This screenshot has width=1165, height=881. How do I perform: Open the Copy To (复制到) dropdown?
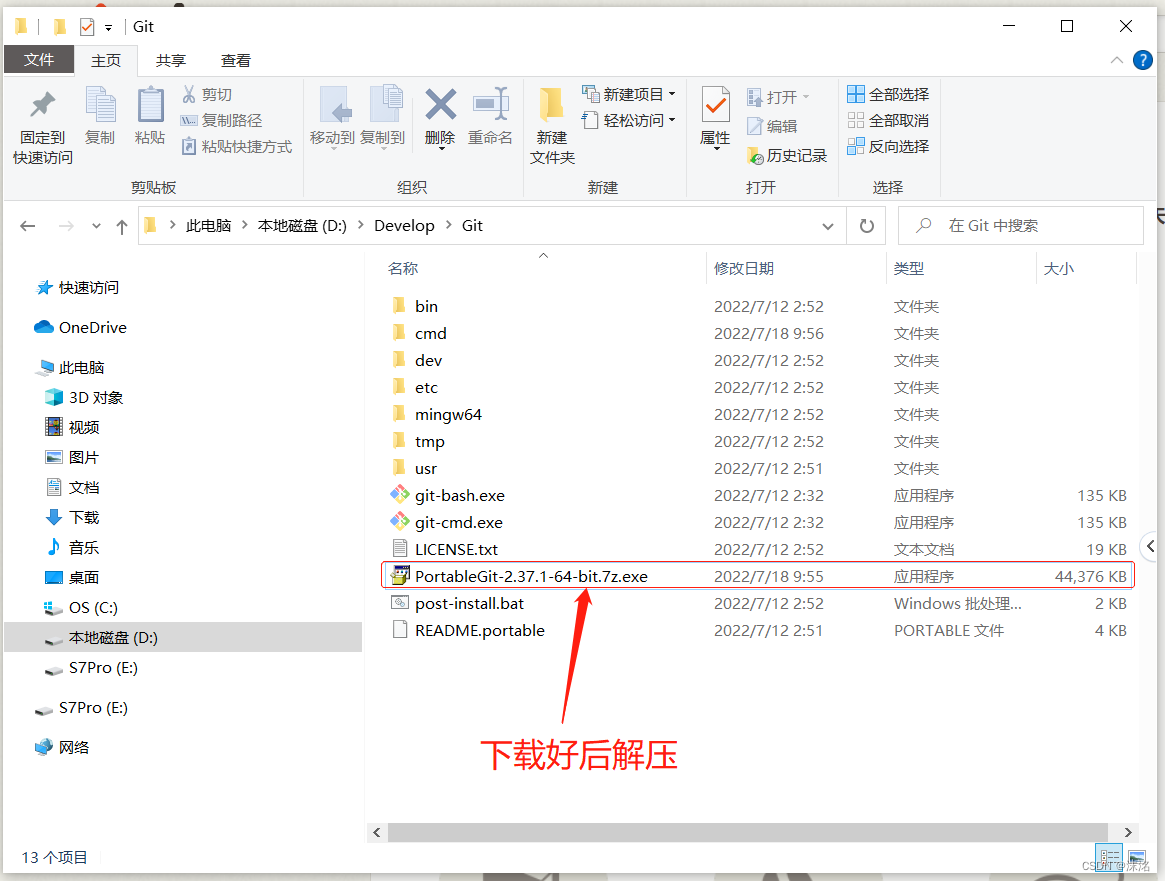(383, 149)
